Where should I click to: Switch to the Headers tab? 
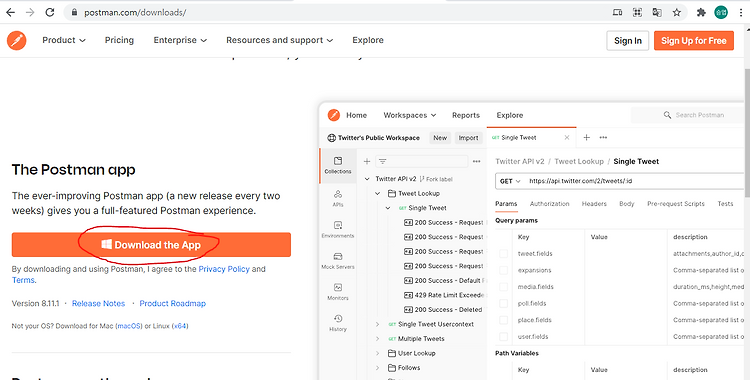click(x=594, y=204)
